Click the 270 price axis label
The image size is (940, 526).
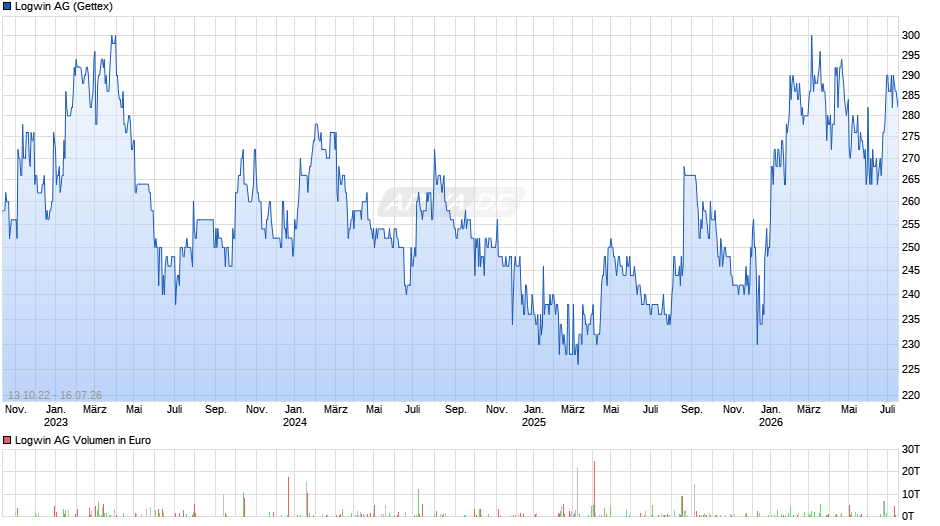click(911, 158)
